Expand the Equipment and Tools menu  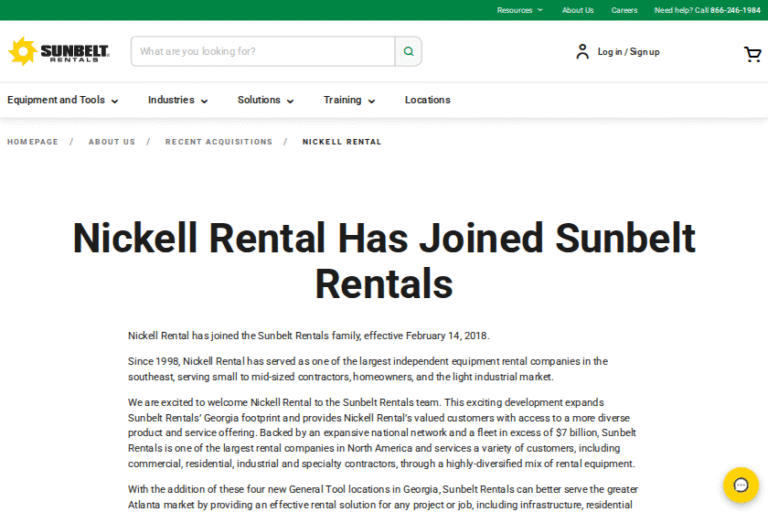[62, 100]
